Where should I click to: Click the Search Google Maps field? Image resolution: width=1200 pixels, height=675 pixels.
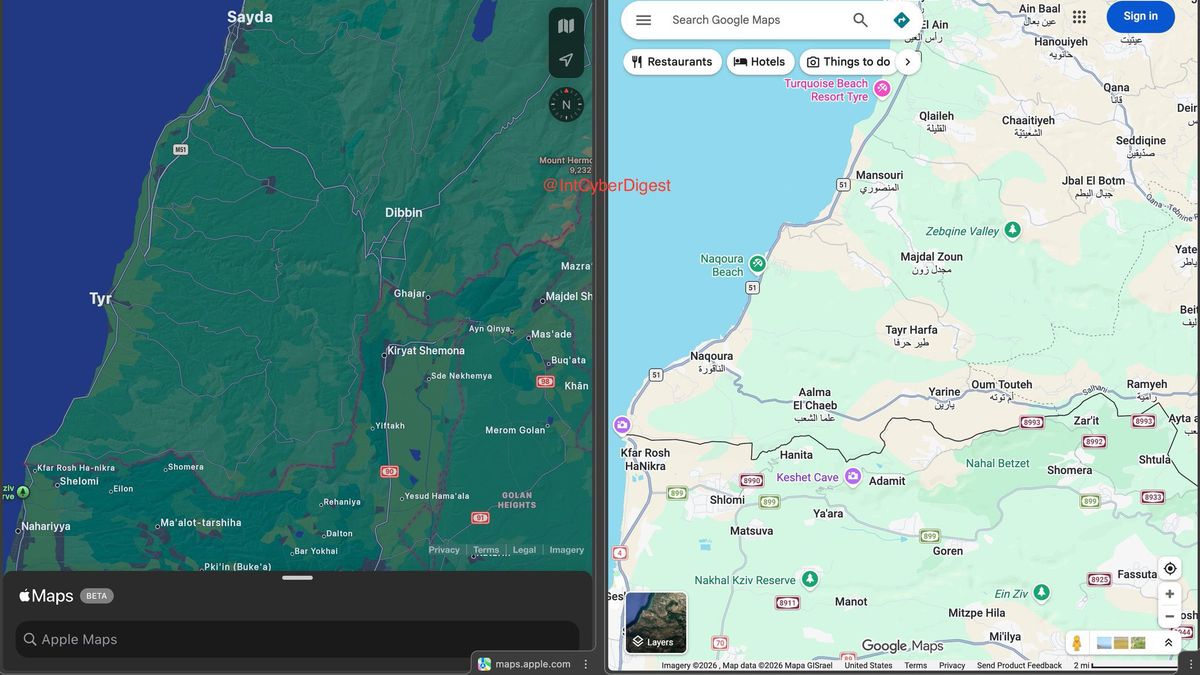(756, 20)
